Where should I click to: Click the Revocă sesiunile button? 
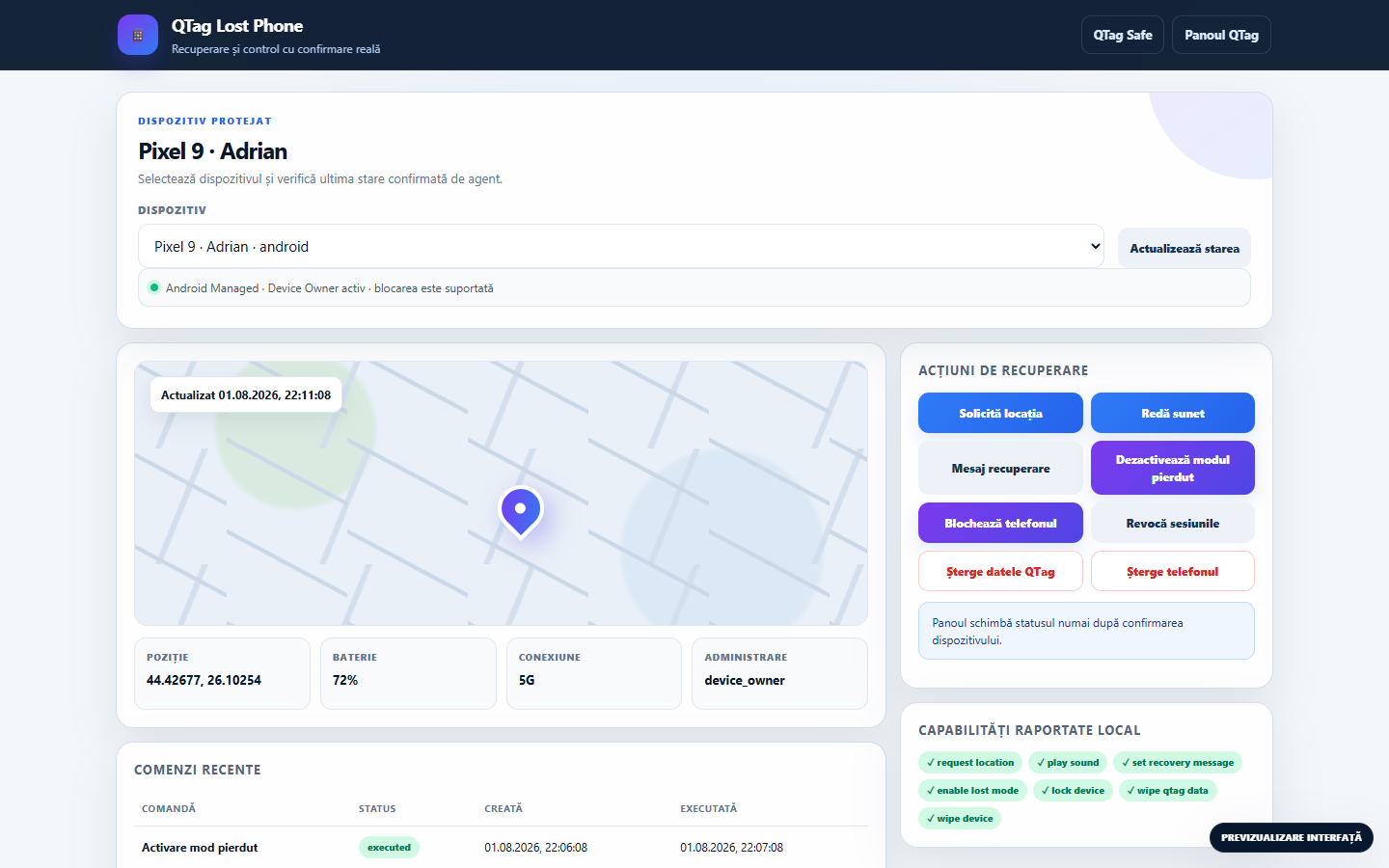pos(1173,523)
